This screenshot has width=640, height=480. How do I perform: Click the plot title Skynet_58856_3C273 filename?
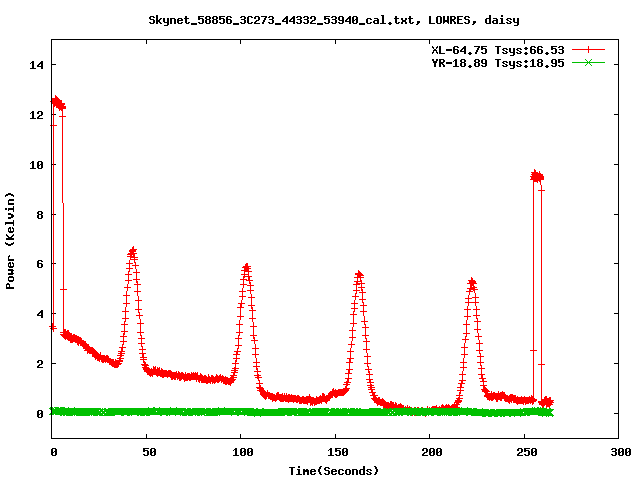(x=333, y=20)
